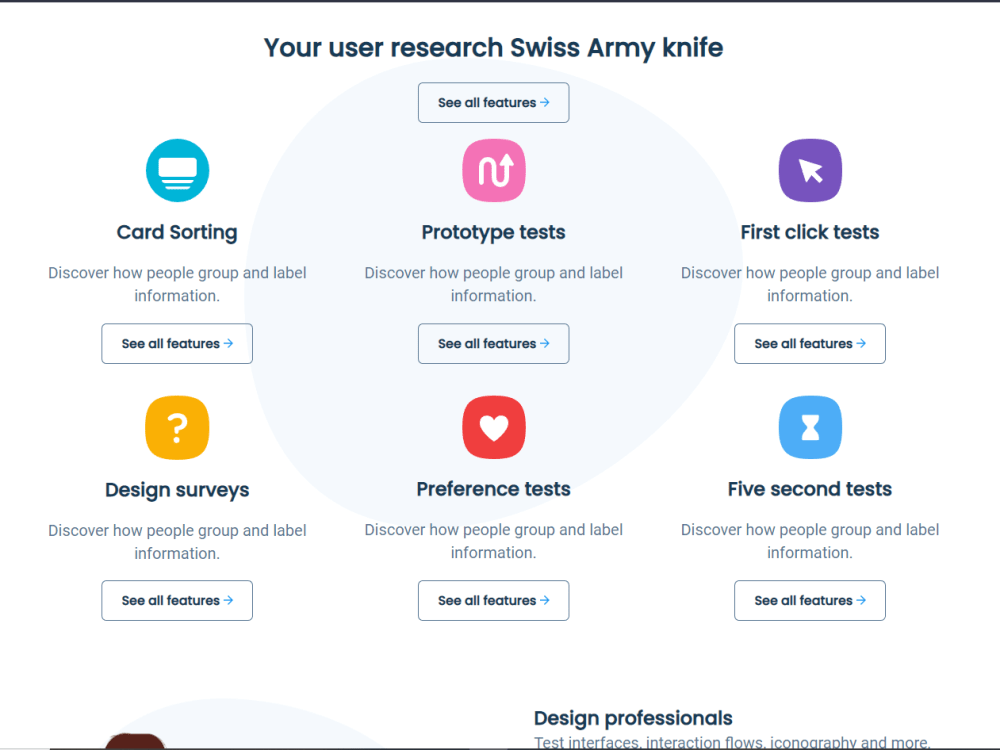The height and width of the screenshot is (750, 1000).
Task: Click the blue Five second tests hourglass icon
Action: [810, 427]
